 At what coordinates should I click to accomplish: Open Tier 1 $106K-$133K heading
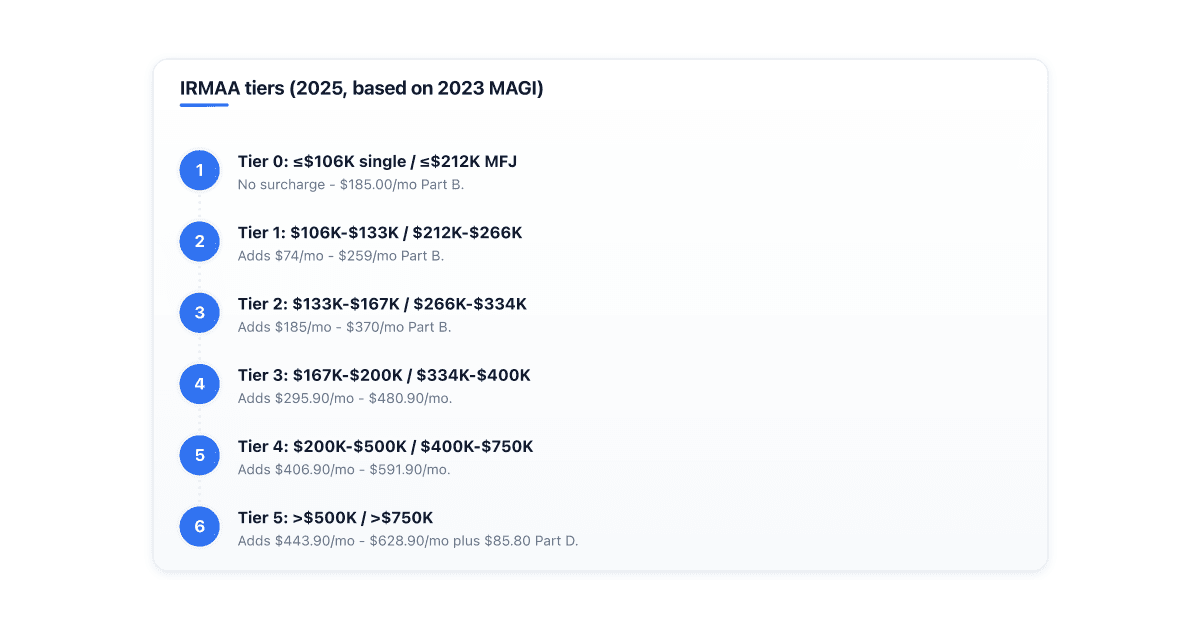[x=380, y=233]
